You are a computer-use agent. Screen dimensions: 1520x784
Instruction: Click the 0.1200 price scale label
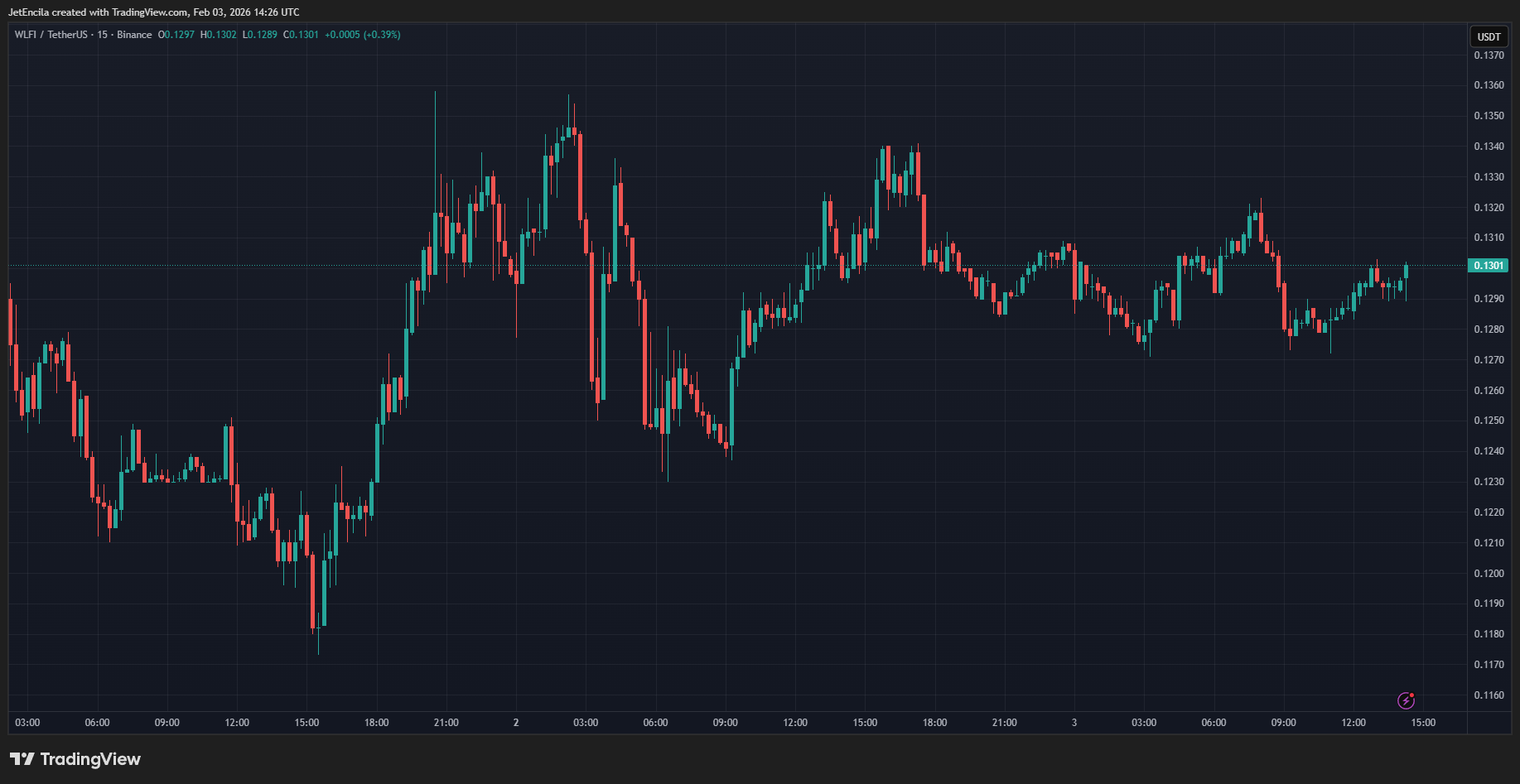tap(1489, 574)
